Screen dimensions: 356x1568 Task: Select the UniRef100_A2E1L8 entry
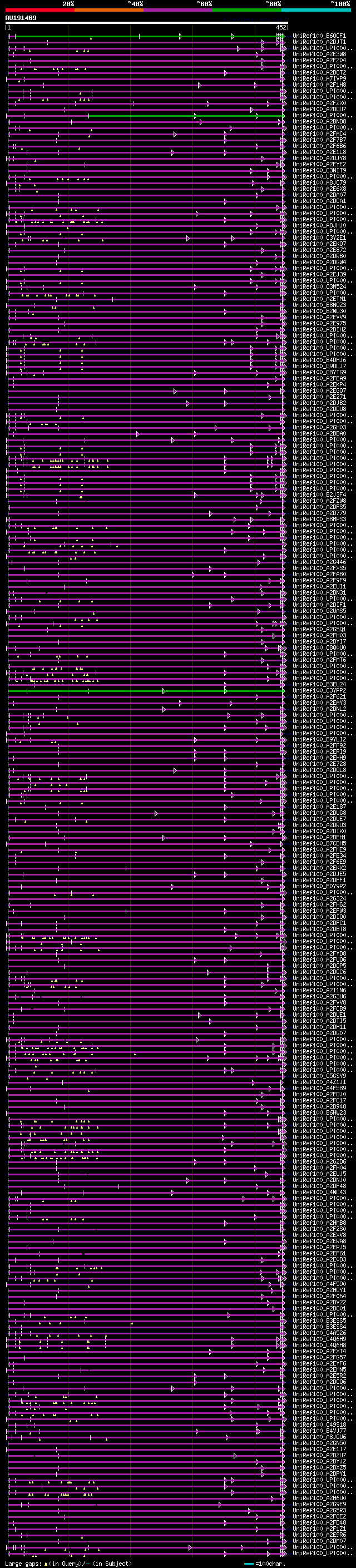pos(319,152)
